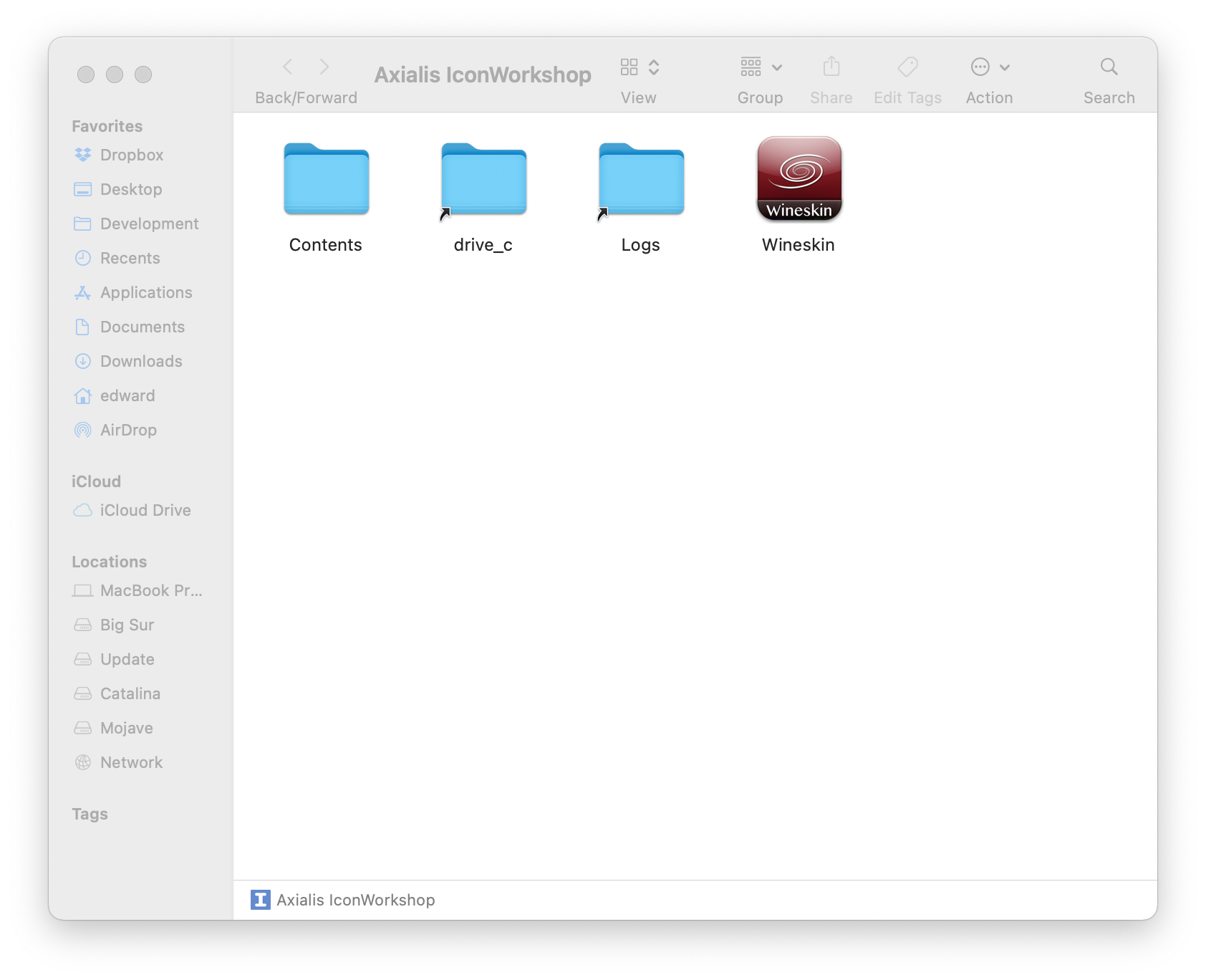1206x980 pixels.
Task: Click the Wineskin name label
Action: tap(799, 245)
